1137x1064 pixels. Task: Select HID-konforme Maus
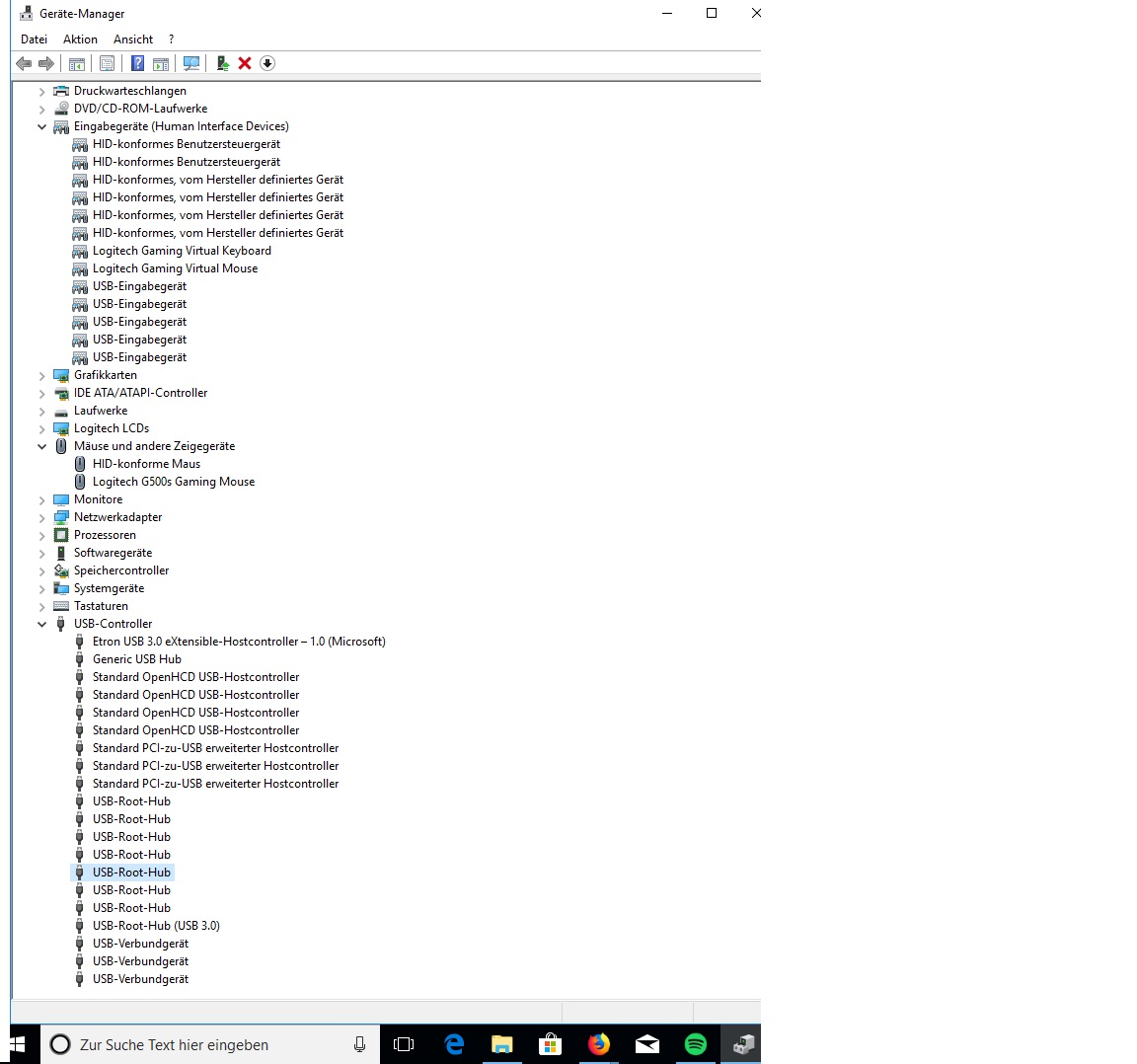coord(146,464)
